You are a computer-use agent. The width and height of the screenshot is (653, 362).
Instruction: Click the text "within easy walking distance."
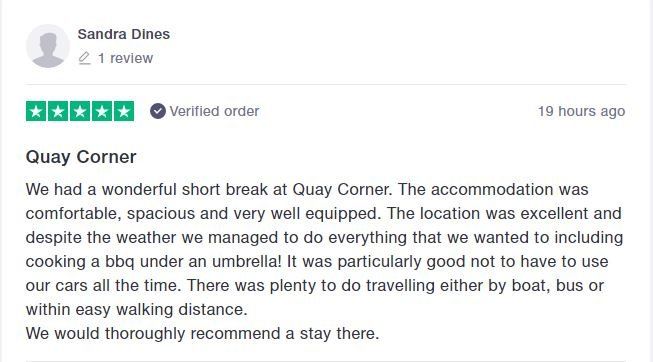pyautogui.click(x=137, y=310)
